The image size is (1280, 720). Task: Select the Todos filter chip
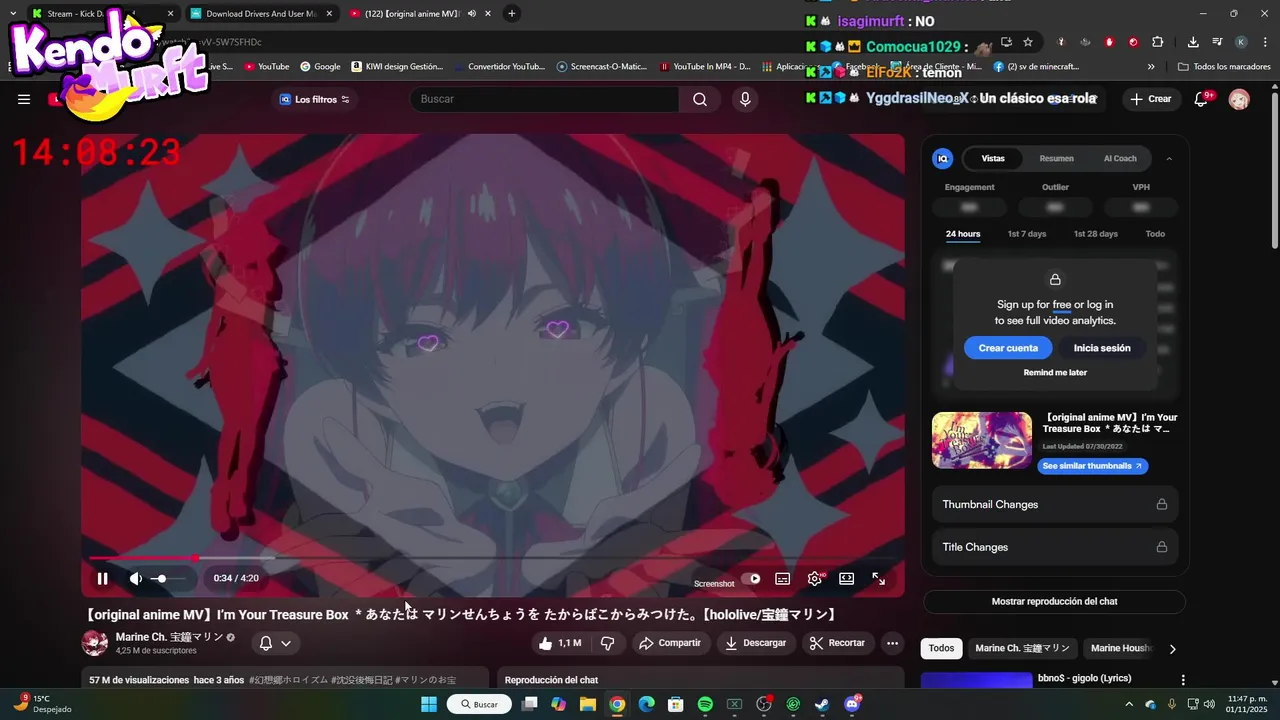click(941, 648)
